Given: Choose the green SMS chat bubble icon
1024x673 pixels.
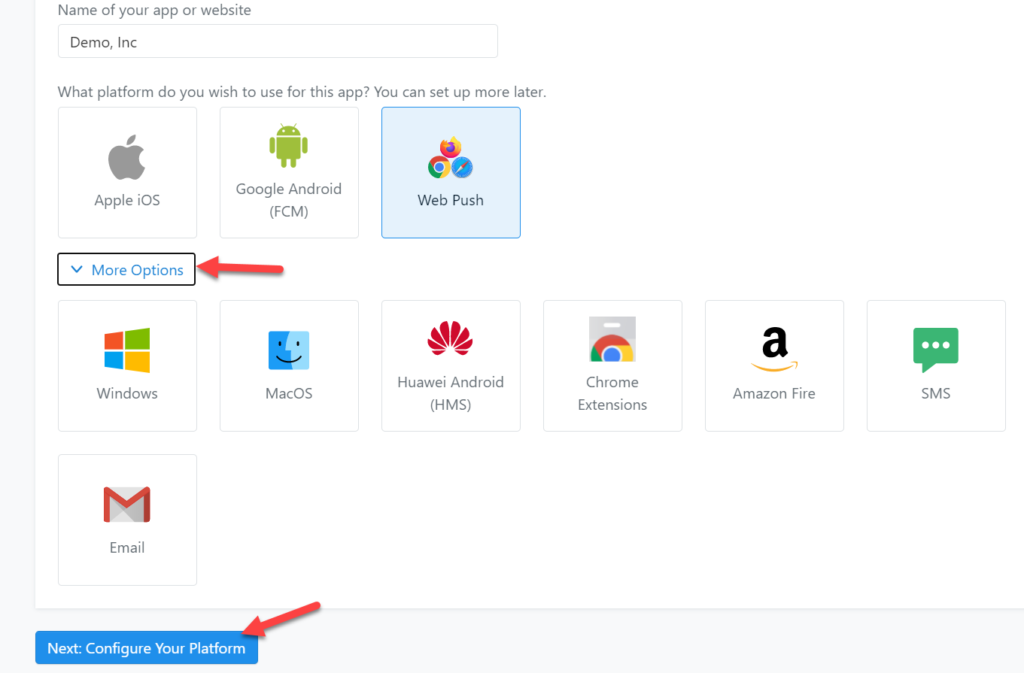Looking at the screenshot, I should click(x=935, y=350).
